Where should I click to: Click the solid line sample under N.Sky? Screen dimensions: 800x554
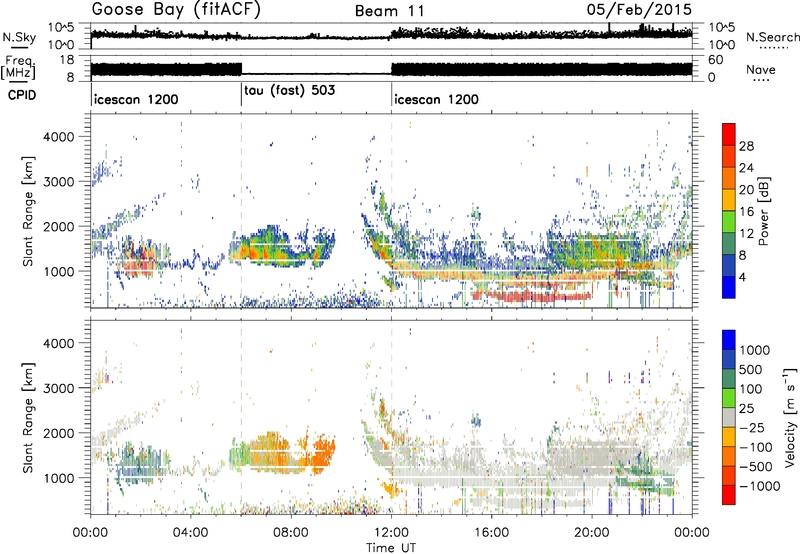tap(19, 48)
